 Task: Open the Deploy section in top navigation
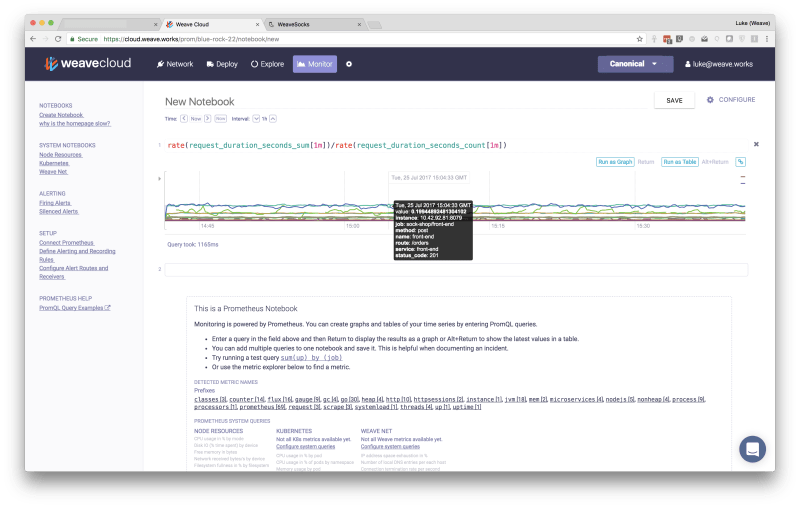click(x=222, y=64)
